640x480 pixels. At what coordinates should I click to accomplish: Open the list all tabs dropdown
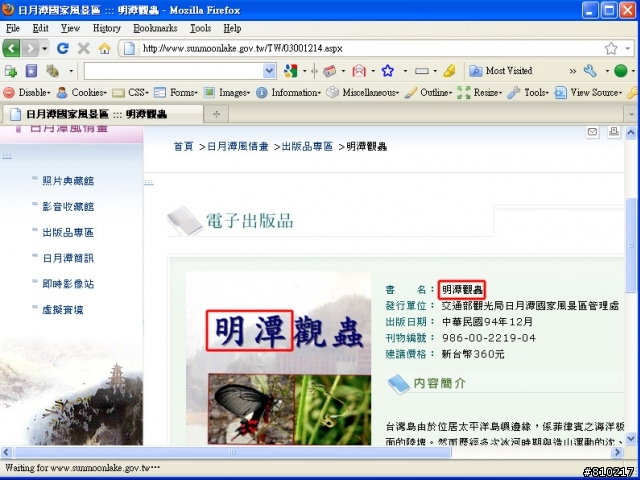(x=631, y=115)
